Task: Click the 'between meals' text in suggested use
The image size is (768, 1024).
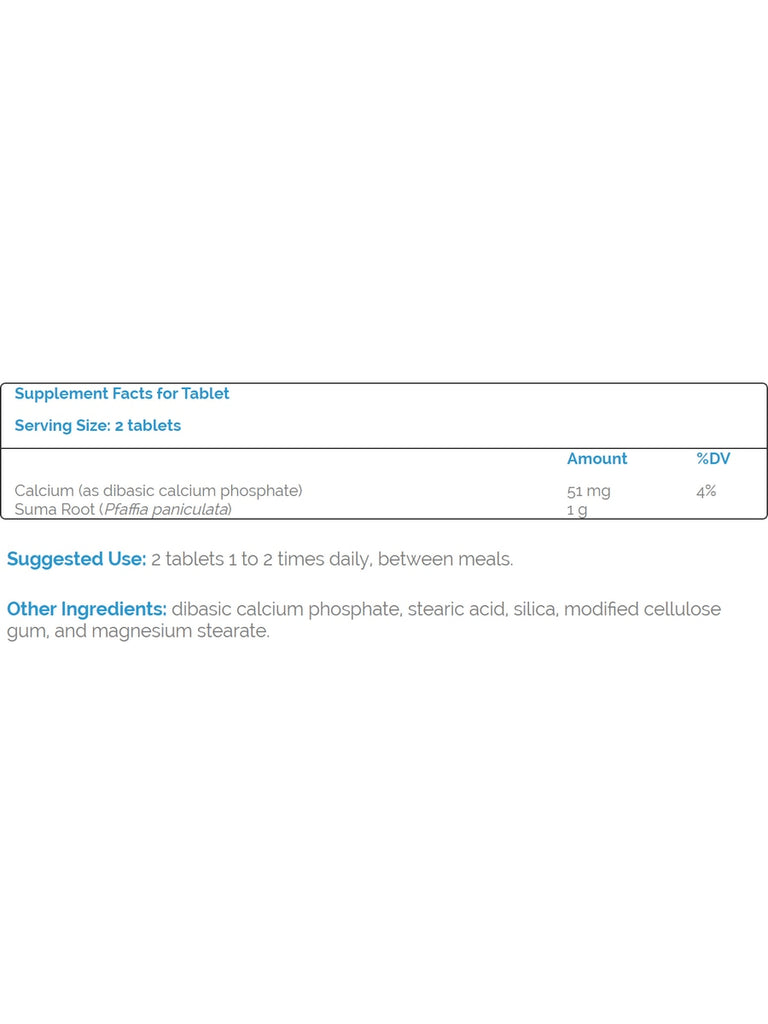Action: (x=444, y=559)
